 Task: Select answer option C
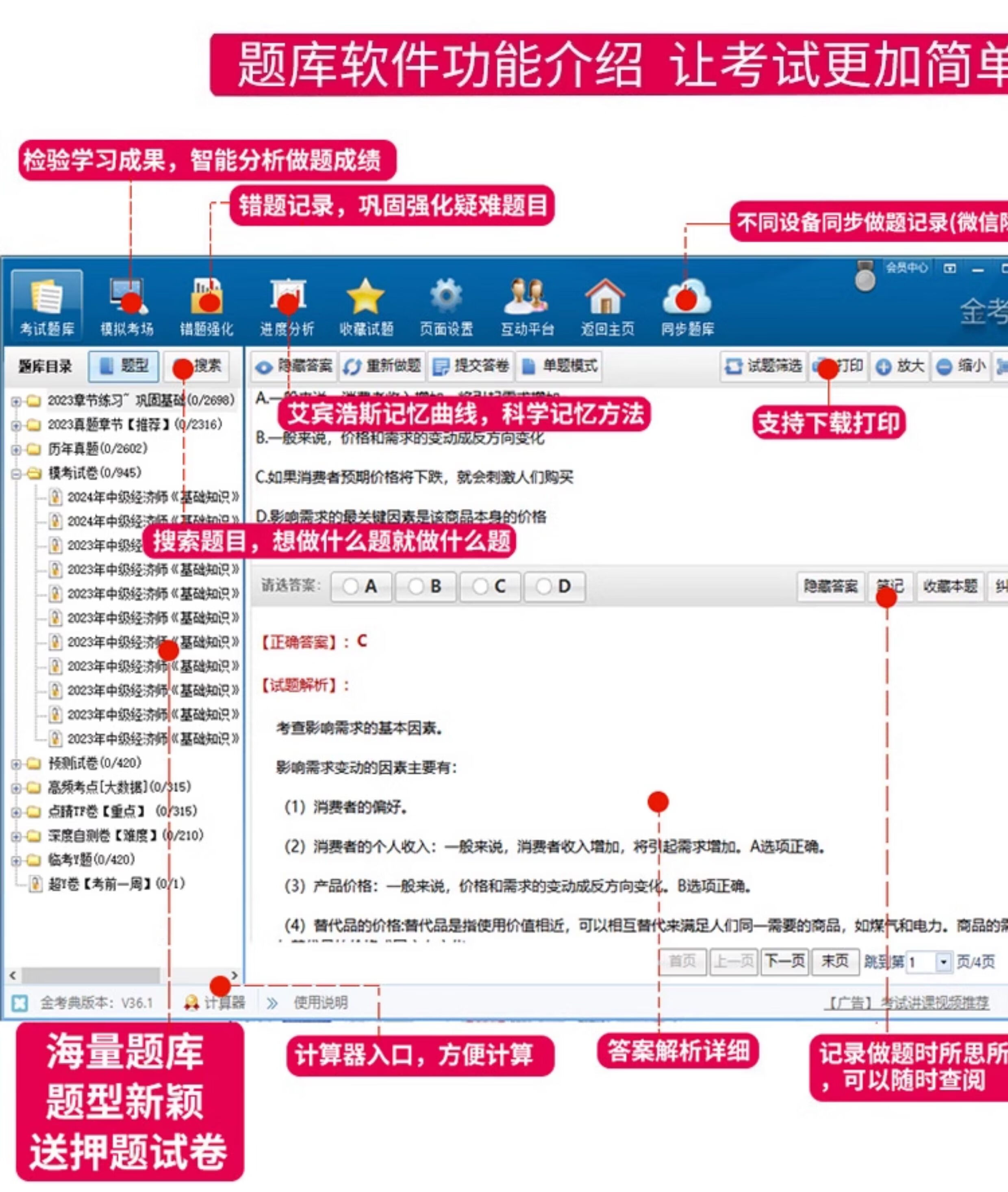click(x=490, y=586)
